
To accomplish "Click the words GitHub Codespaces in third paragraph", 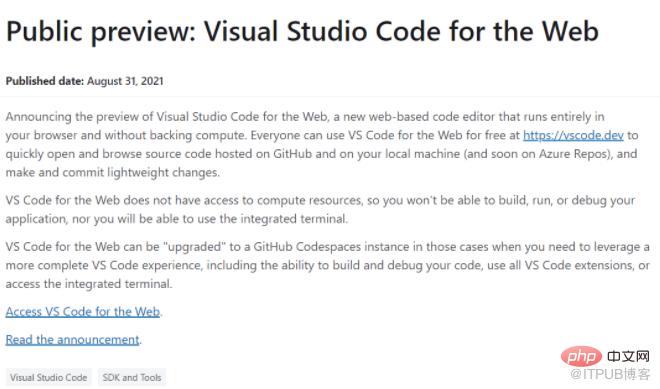I will tap(307, 246).
